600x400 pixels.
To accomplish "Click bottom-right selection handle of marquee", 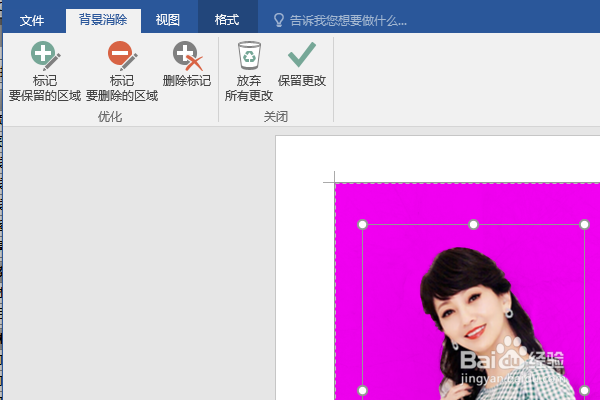I will pyautogui.click(x=584, y=390).
